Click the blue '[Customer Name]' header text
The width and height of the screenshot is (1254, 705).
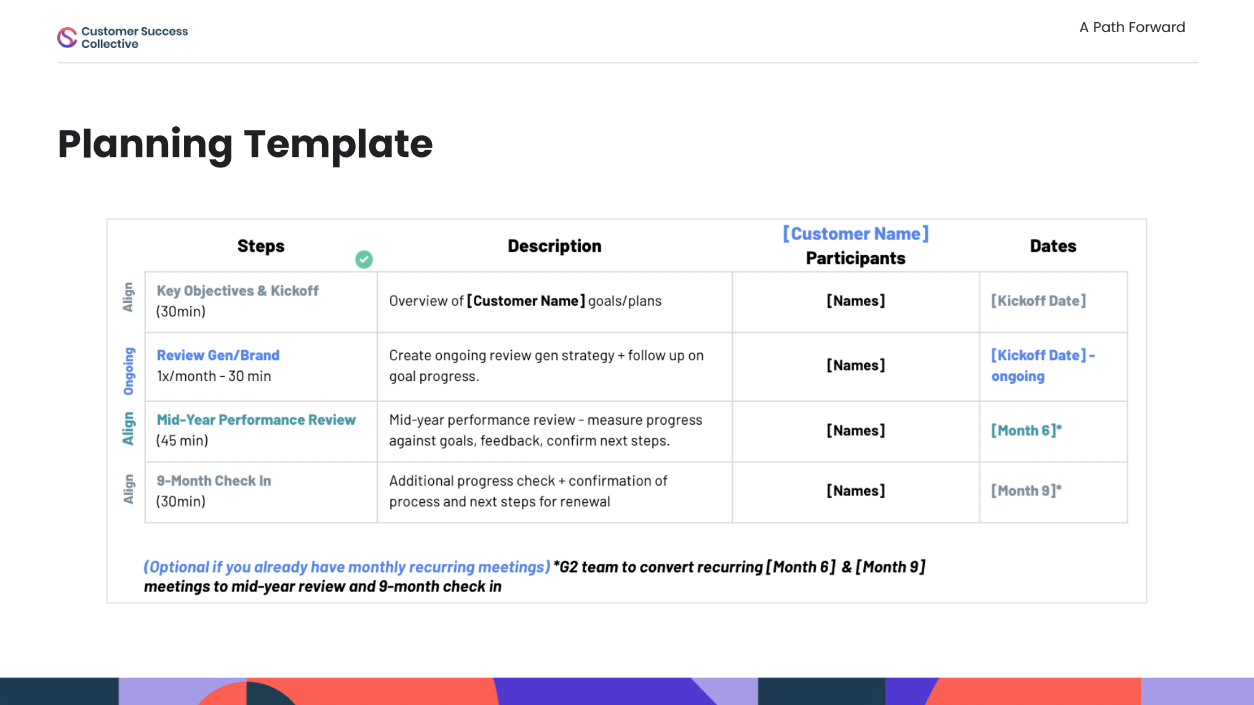point(856,234)
